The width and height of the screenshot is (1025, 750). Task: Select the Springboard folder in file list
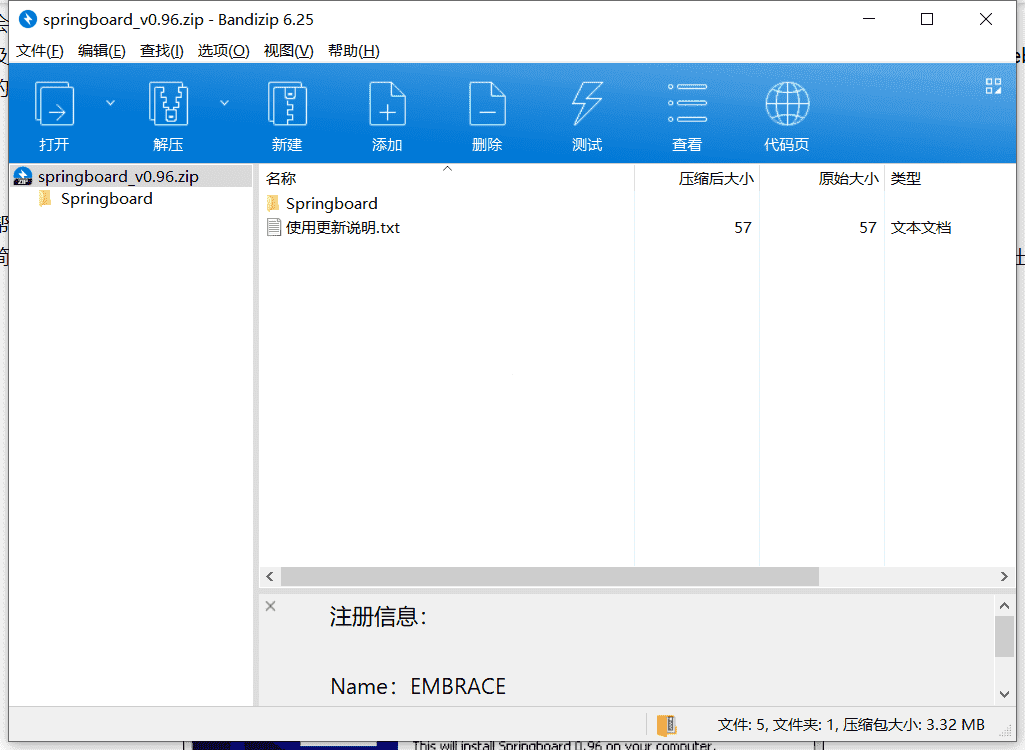click(331, 203)
